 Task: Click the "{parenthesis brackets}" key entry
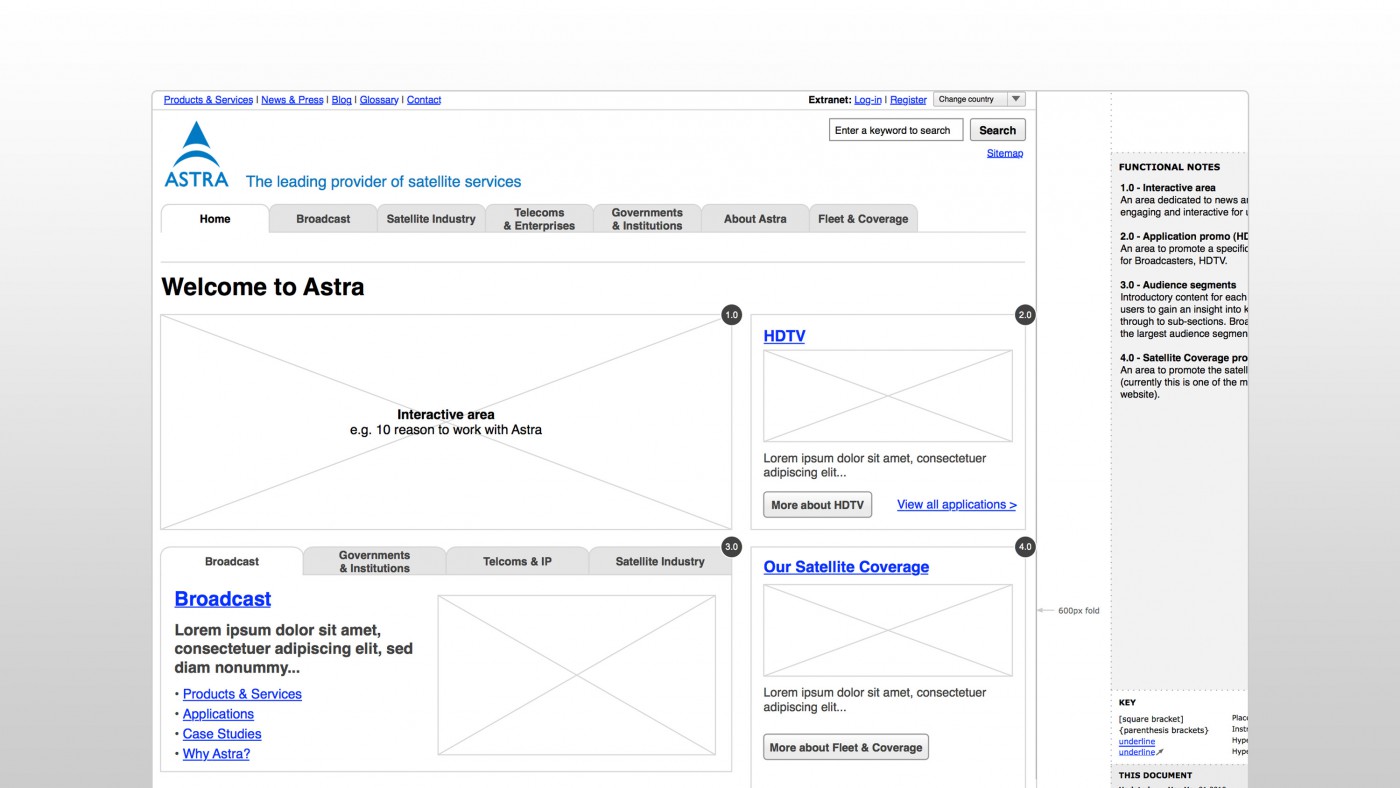click(x=1163, y=730)
